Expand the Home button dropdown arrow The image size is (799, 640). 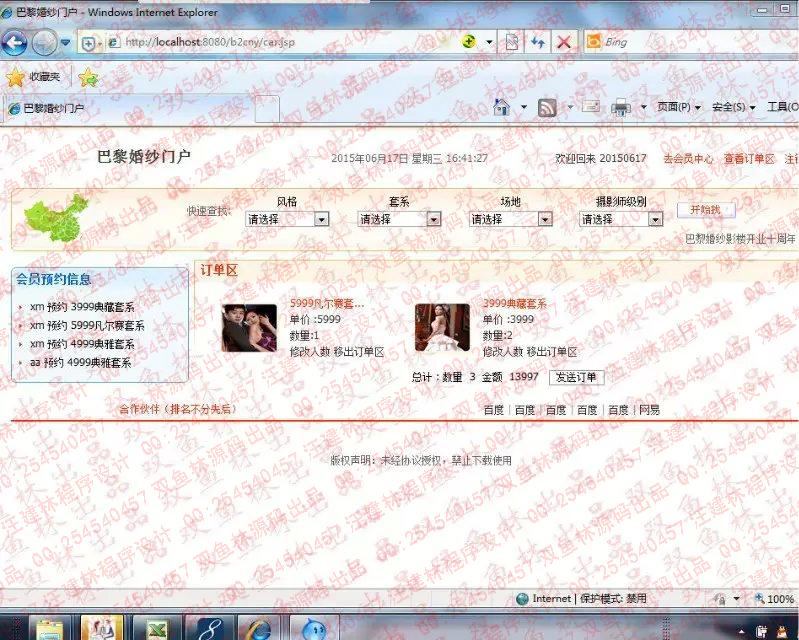pos(524,107)
